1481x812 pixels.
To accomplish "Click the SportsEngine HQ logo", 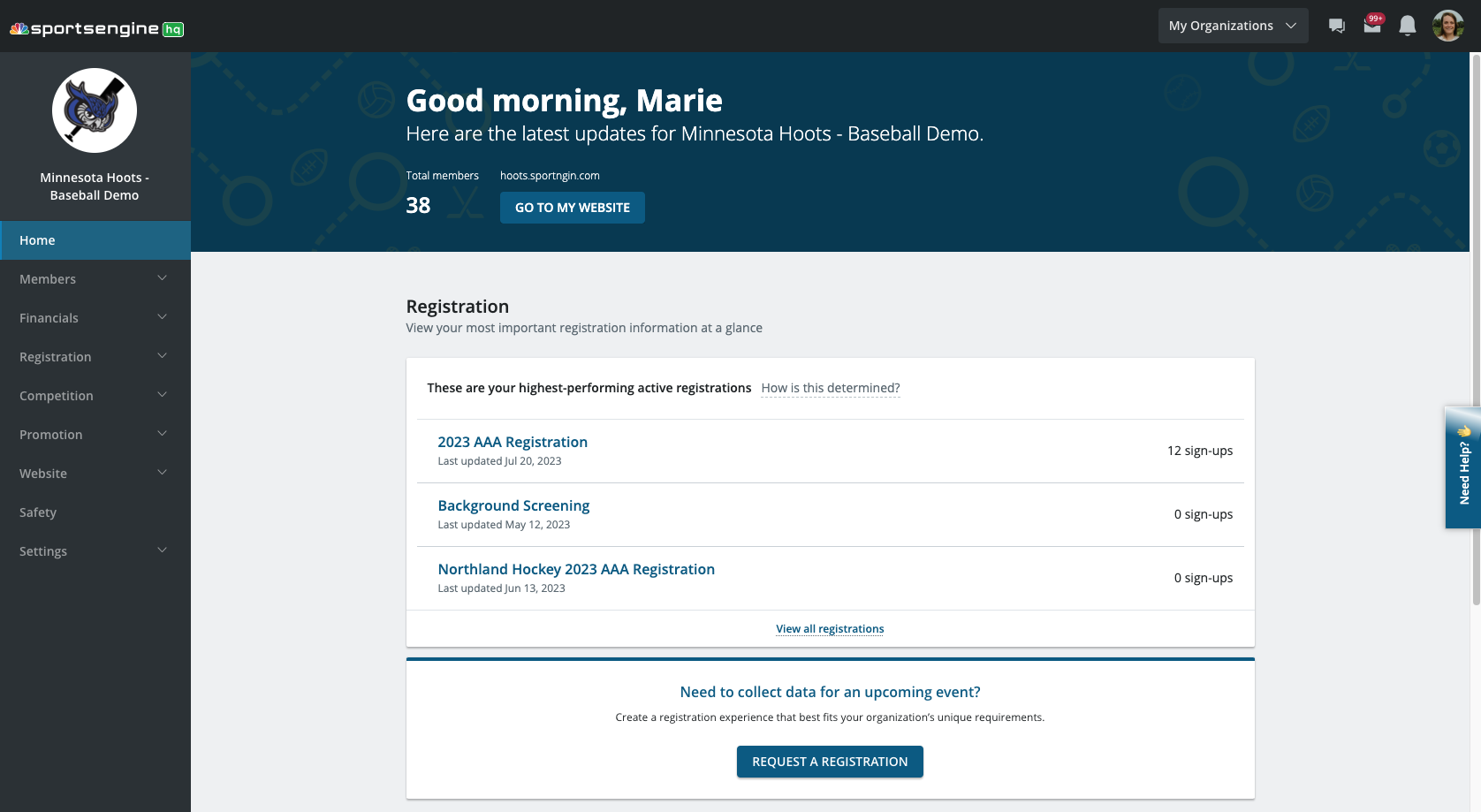I will (94, 27).
